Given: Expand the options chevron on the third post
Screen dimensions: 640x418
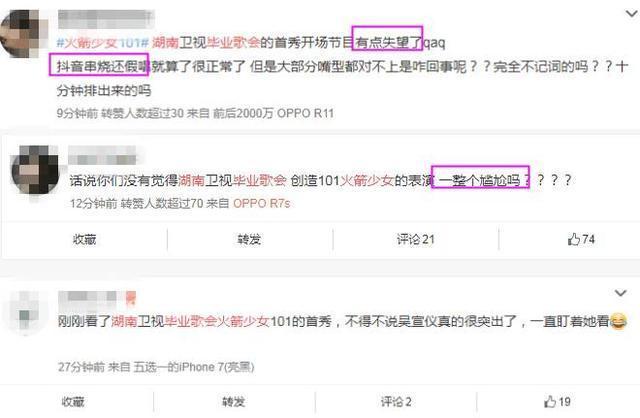Looking at the screenshot, I should click(620, 293).
